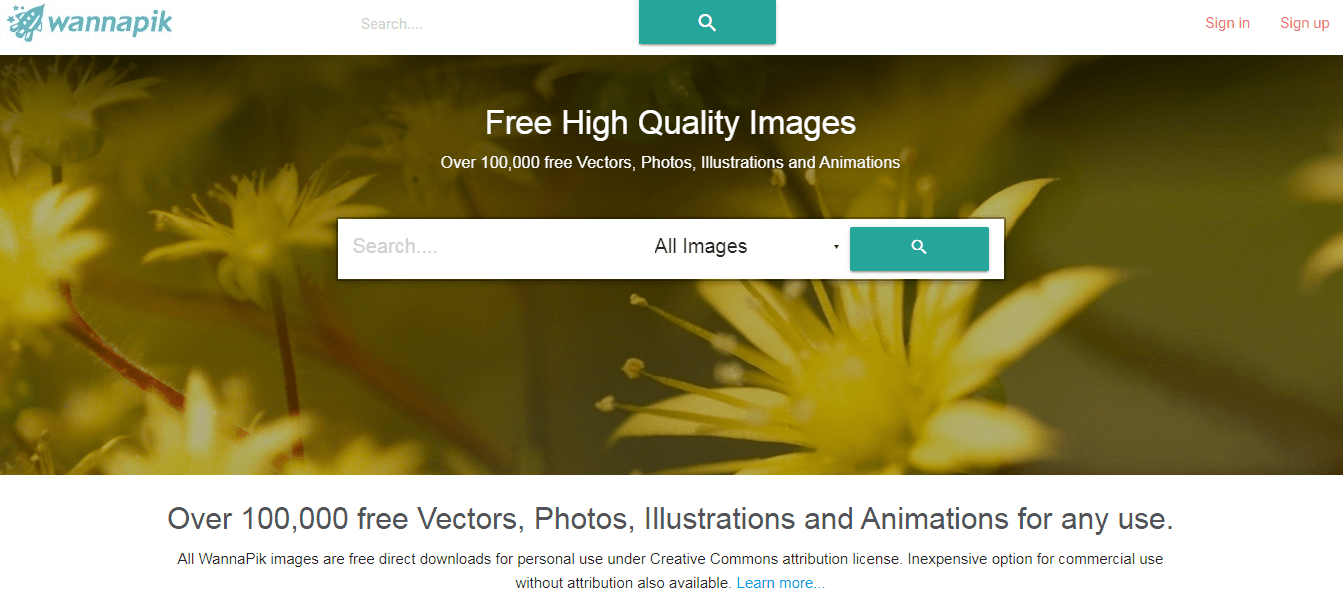The height and width of the screenshot is (601, 1343).
Task: Click the Creative Commons attribution license paragraph
Action: [670, 571]
